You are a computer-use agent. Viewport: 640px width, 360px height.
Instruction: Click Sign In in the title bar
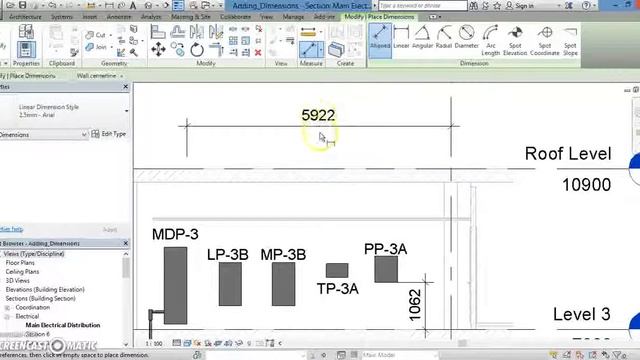[520, 6]
